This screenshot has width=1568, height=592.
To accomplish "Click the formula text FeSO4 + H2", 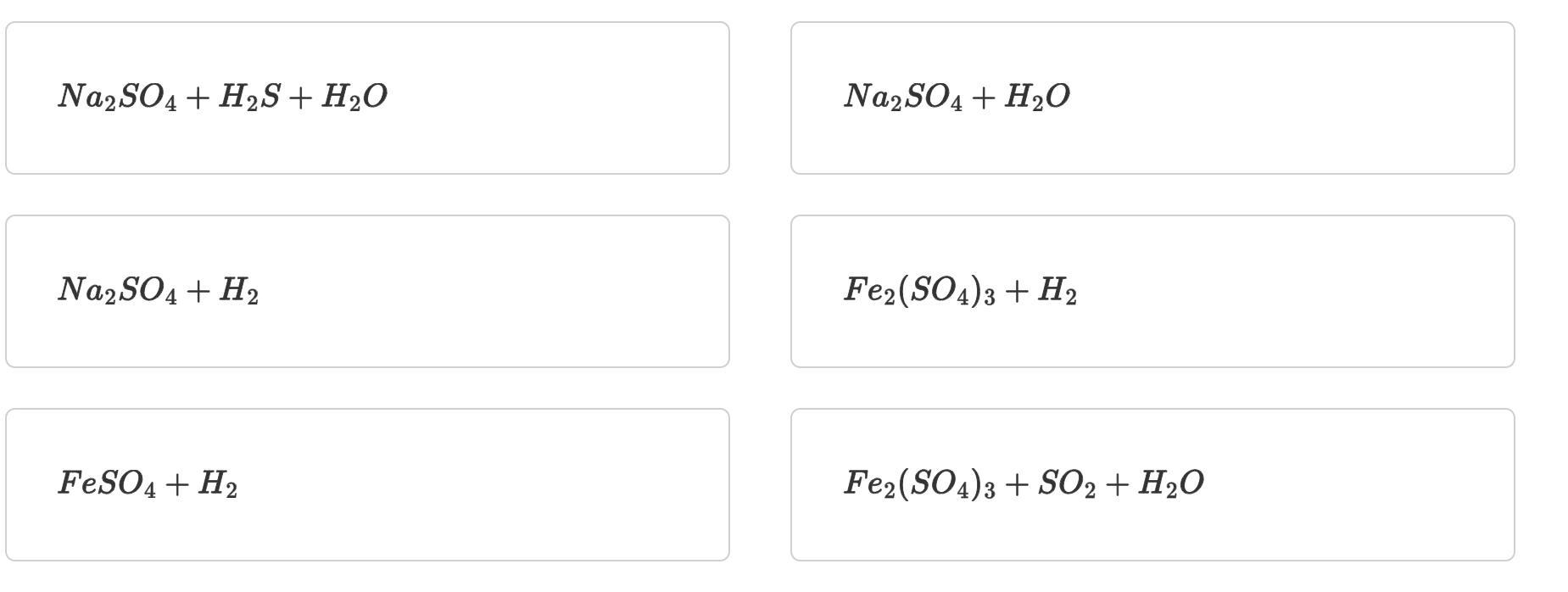I will [x=148, y=483].
